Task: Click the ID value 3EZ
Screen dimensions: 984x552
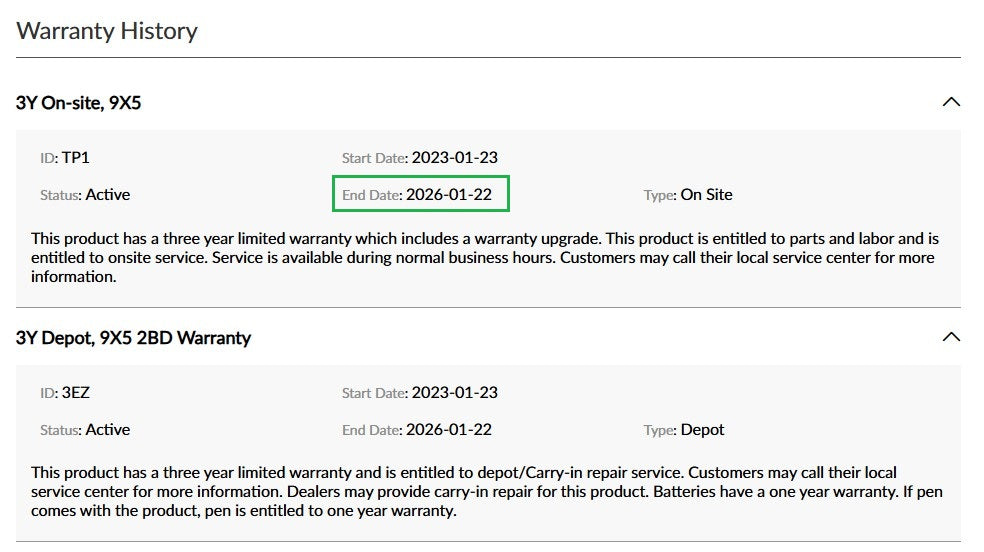Action: click(76, 393)
